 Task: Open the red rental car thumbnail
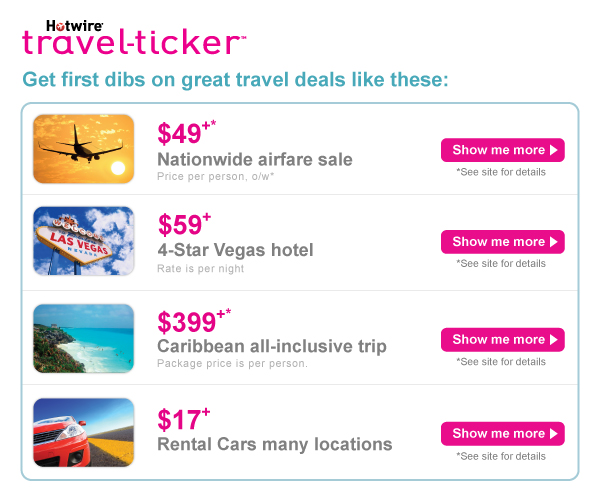[x=83, y=432]
